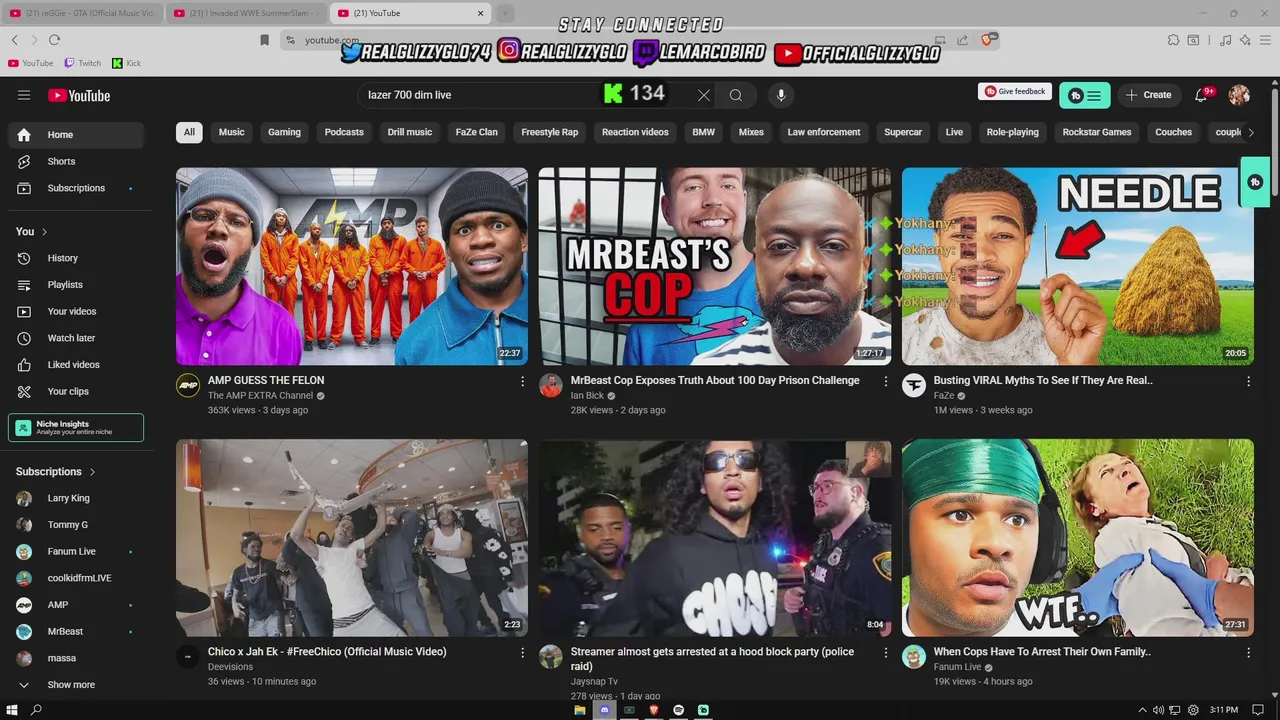This screenshot has width=1280, height=720.
Task: Select the Rockstar Games chip
Action: (x=1097, y=132)
